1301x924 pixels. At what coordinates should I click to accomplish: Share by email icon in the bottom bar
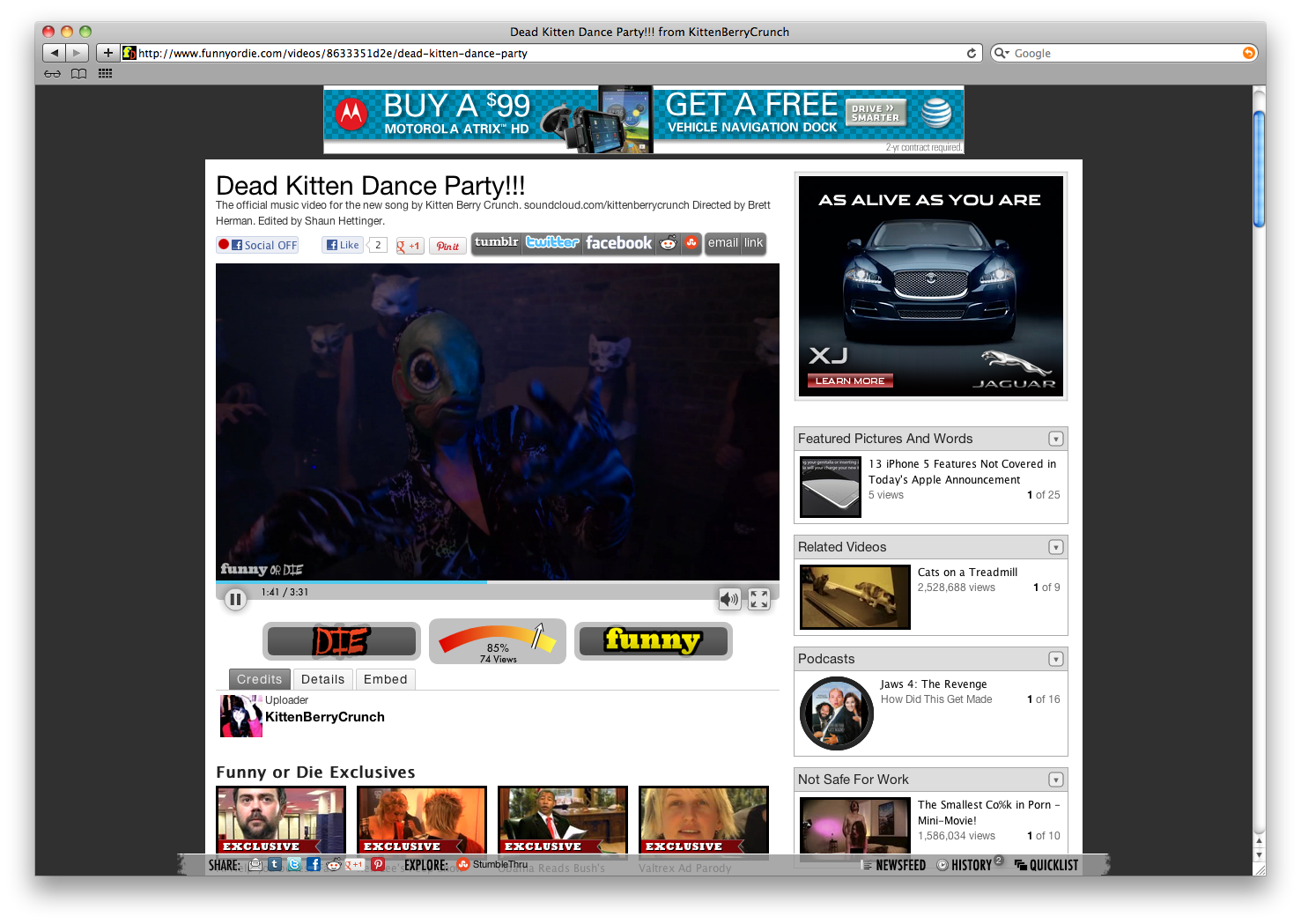[255, 865]
